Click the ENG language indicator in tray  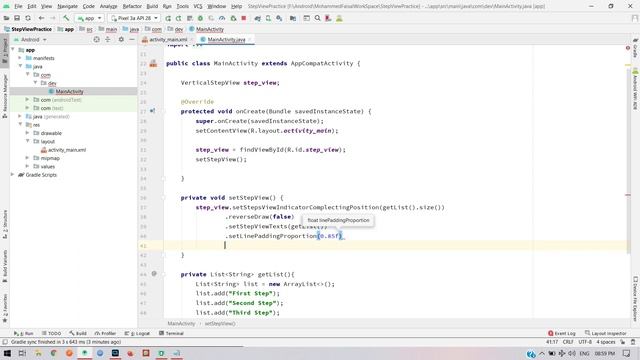point(584,353)
